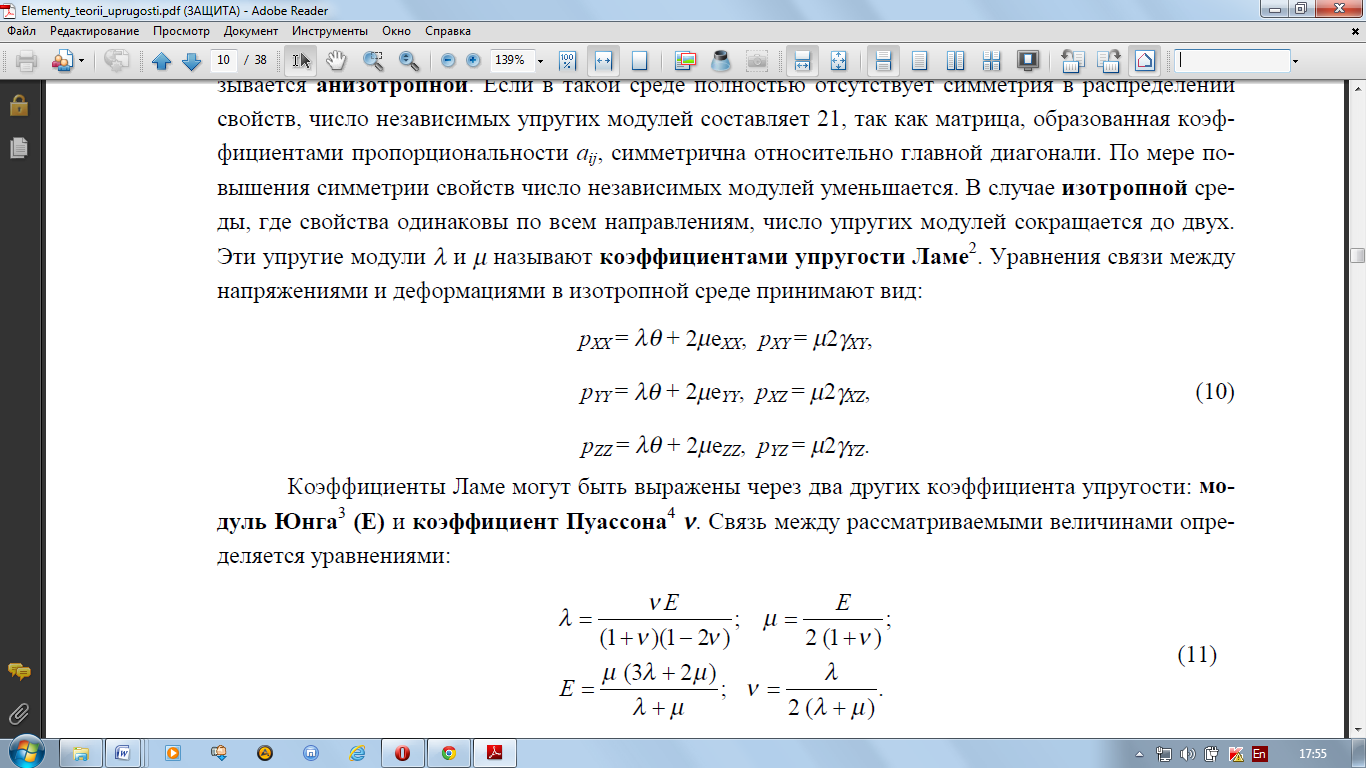Open Windows Explorer from taskbar
This screenshot has height=768, width=1366.
81,752
